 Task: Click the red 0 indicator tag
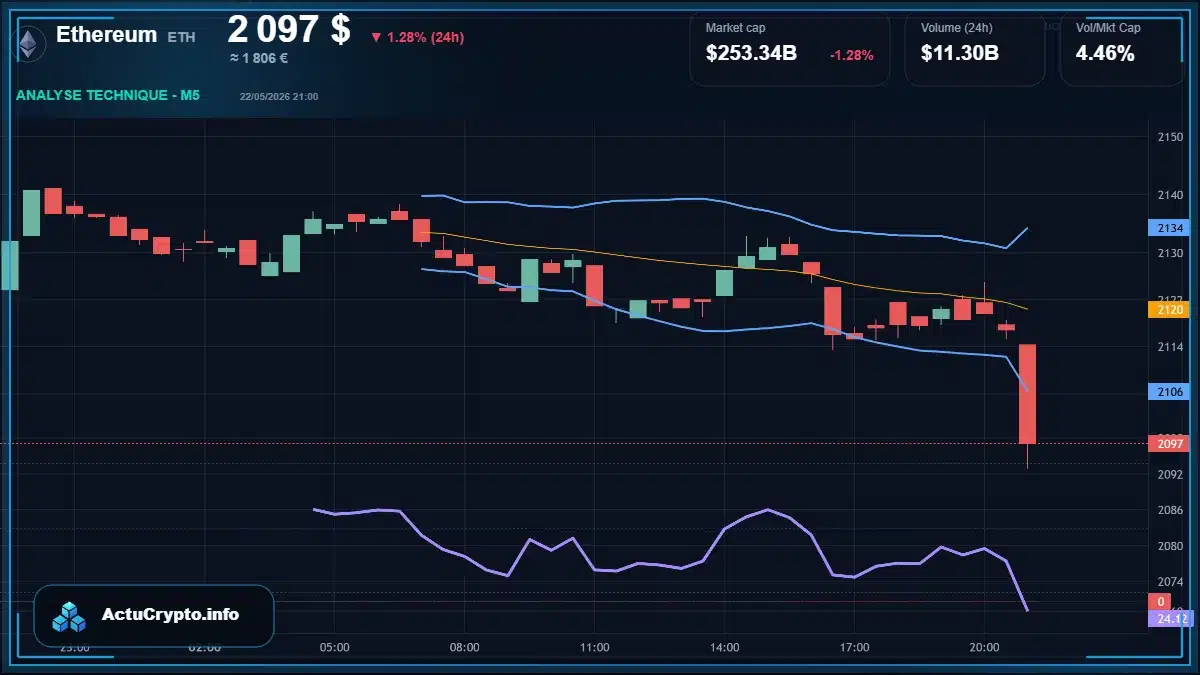[1160, 601]
